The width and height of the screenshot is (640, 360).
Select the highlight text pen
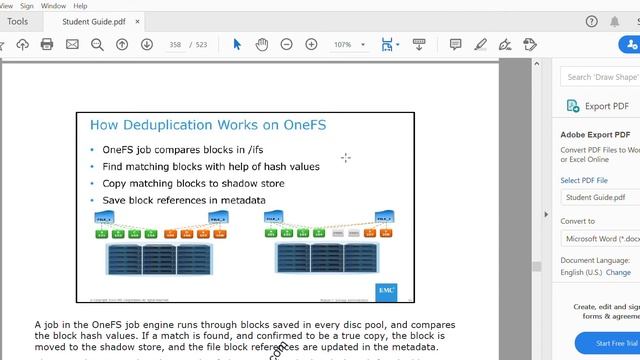coord(480,44)
